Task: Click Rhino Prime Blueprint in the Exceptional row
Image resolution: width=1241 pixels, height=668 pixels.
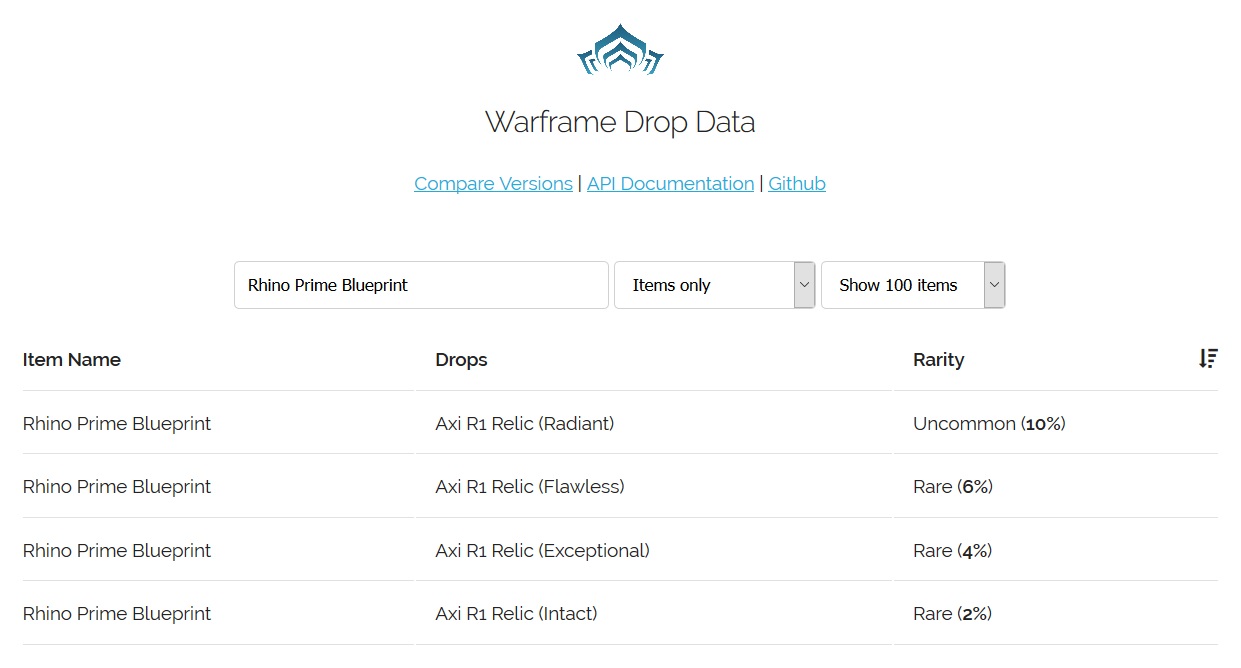Action: point(117,551)
